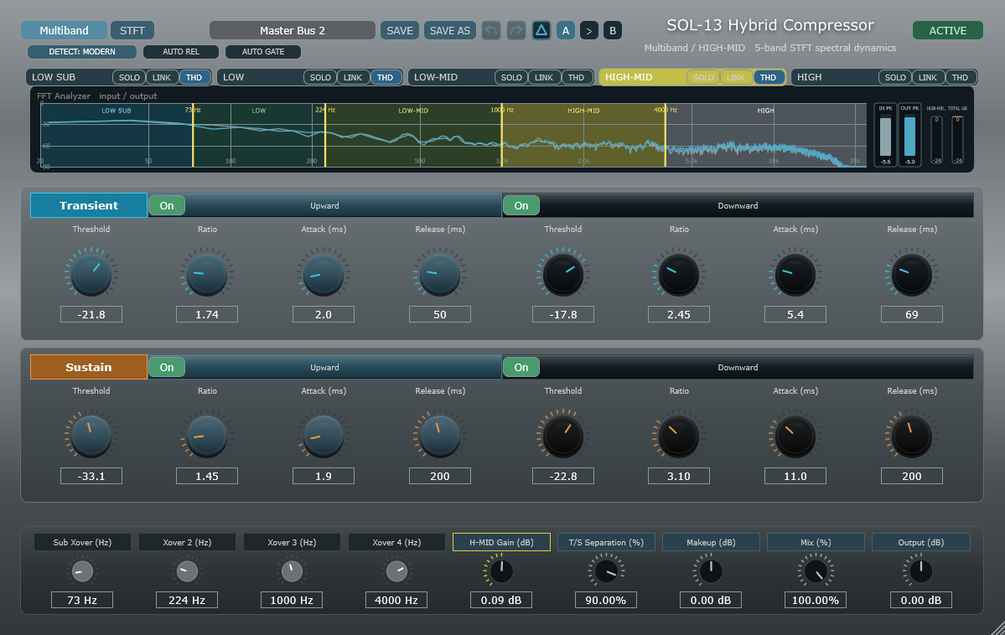Click the -21.8 threshold value field
Viewport: 1005px width, 635px height.
(x=91, y=315)
